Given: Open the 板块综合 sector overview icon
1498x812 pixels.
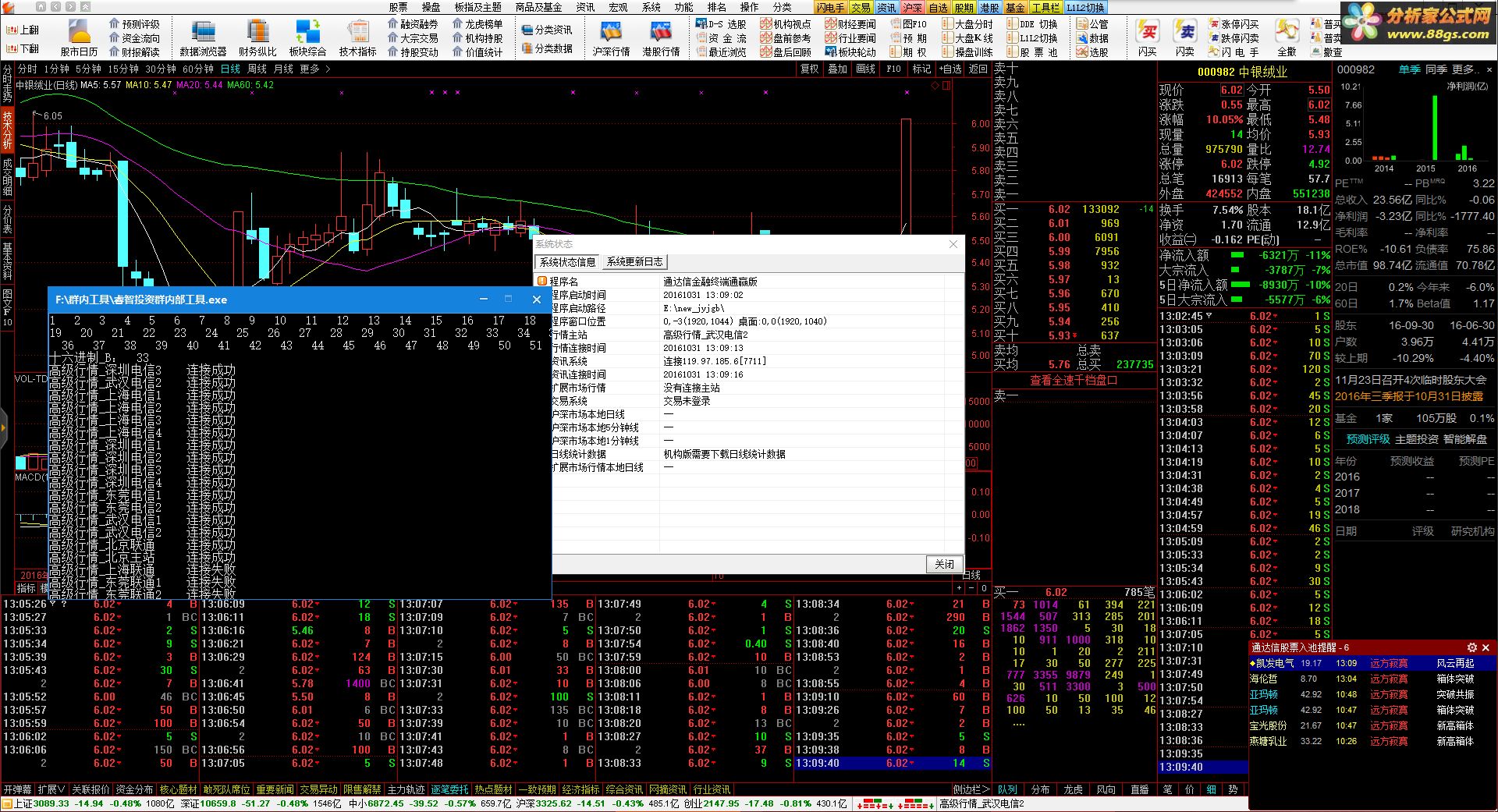Looking at the screenshot, I should 307,37.
